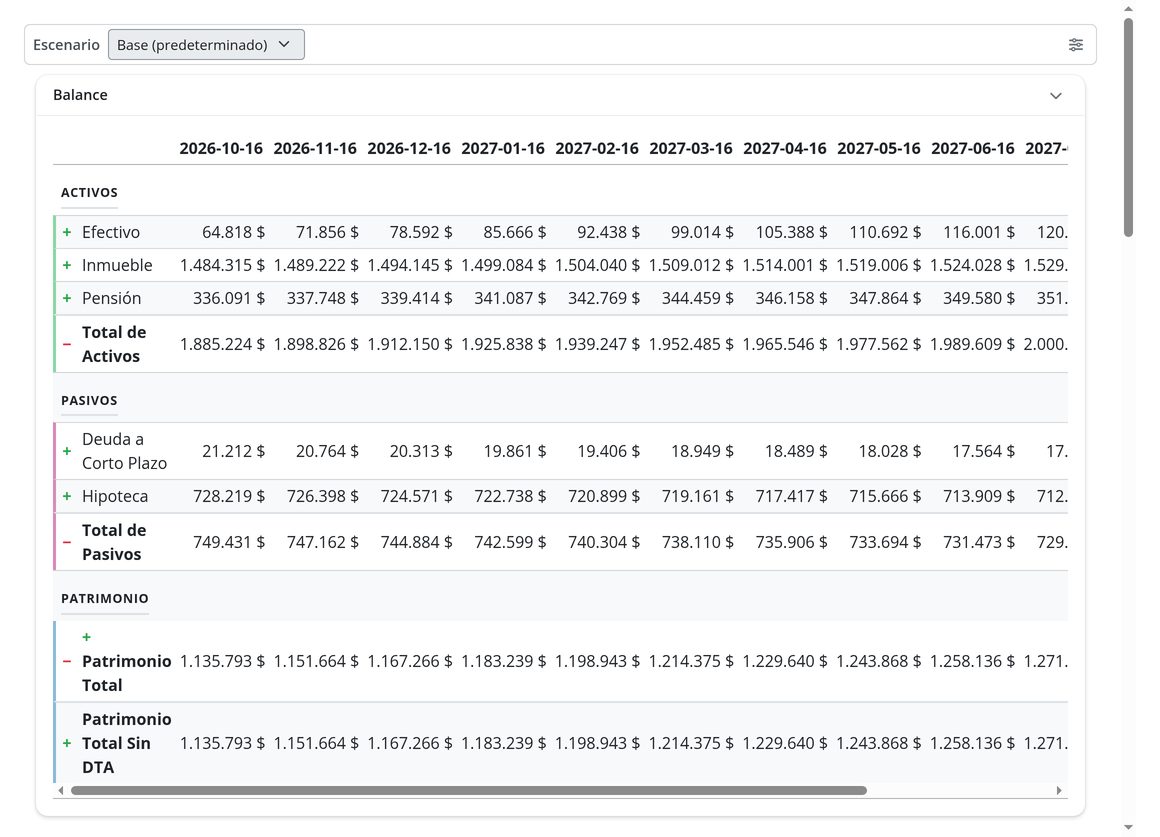Expand the Hipoteca row
Screen dimensions: 1160x837
point(67,497)
